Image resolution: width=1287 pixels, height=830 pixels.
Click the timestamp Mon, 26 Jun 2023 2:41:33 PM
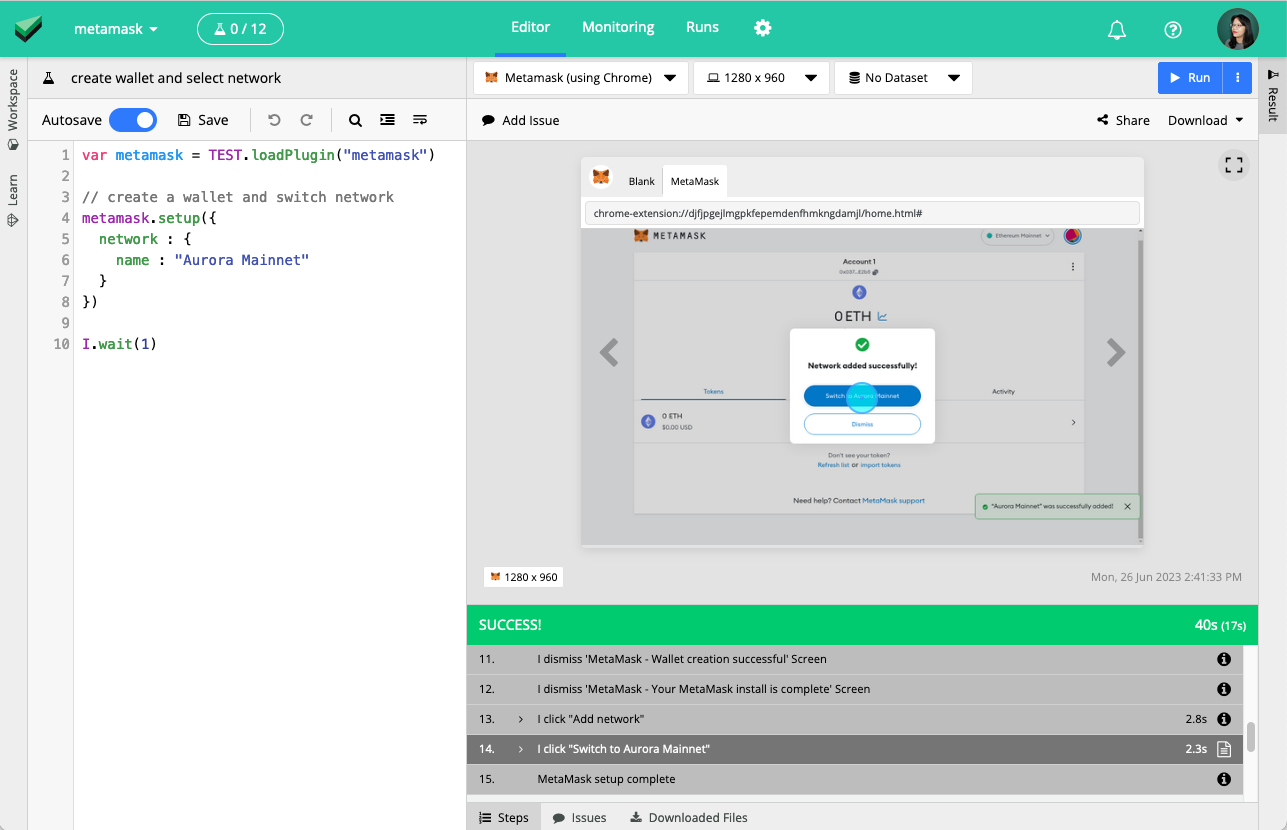point(1166,577)
